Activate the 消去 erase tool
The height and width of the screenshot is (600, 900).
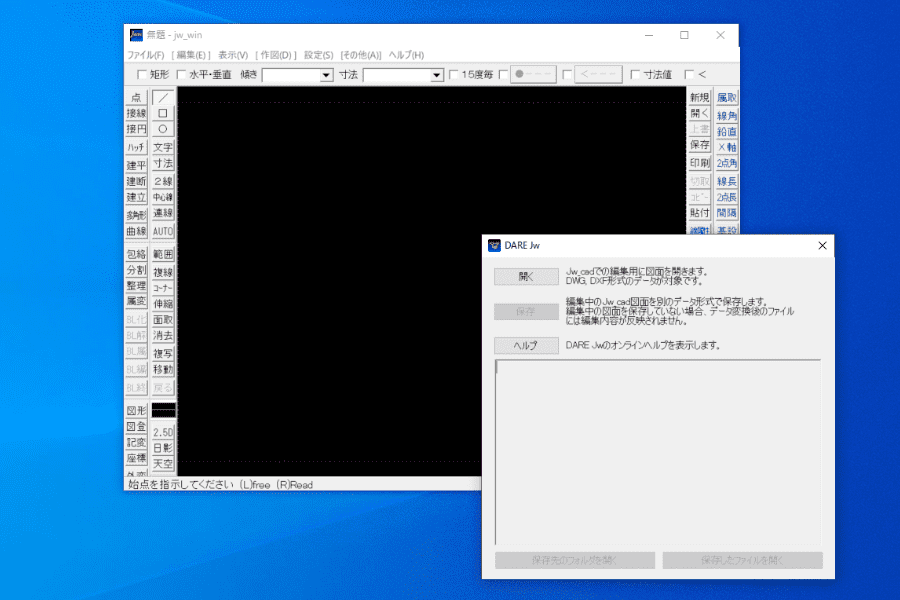163,335
